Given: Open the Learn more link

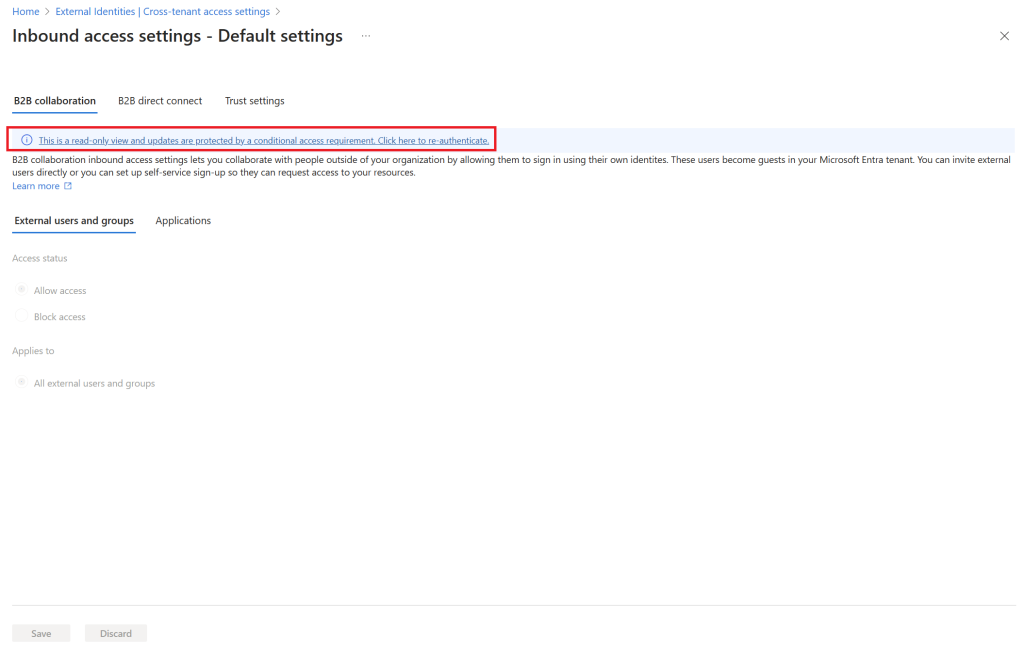Looking at the screenshot, I should click(36, 186).
